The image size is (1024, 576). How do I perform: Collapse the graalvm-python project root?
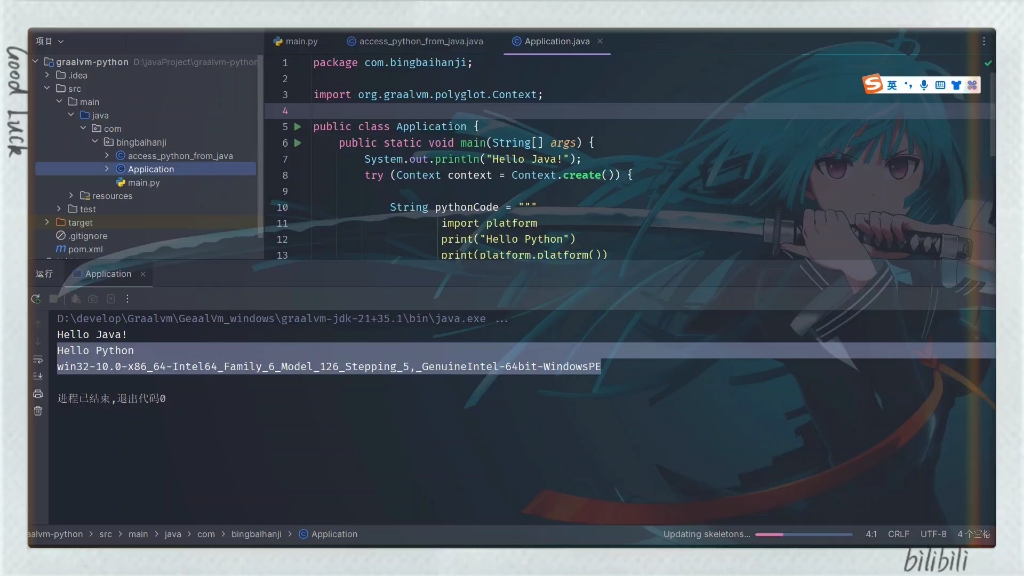35,61
